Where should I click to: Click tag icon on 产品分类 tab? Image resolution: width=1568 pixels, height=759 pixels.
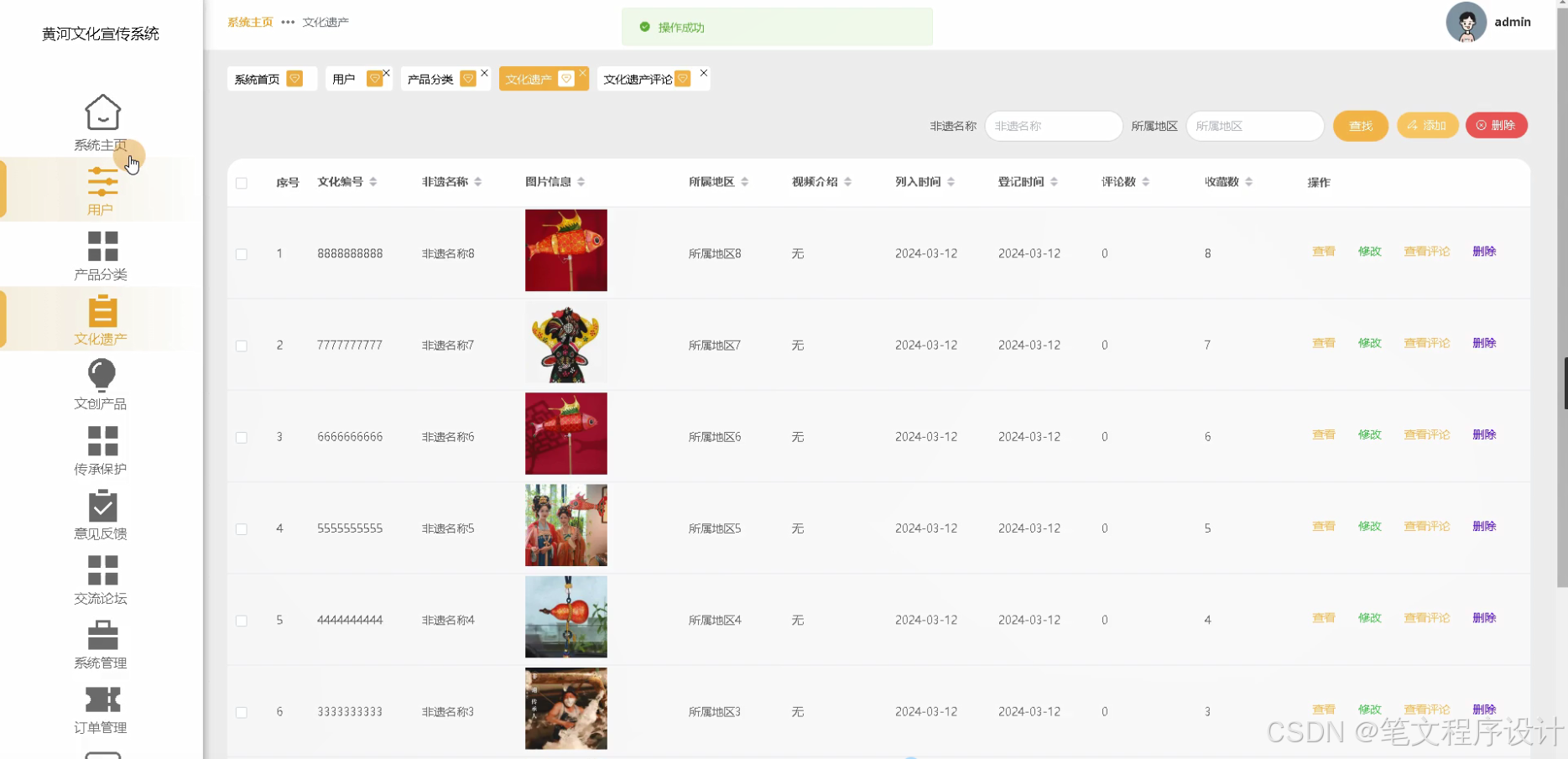point(468,79)
